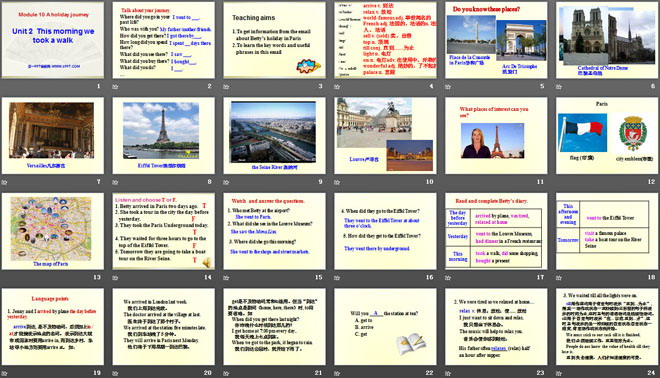Click the slide number label '19'
This screenshot has height=378, width=660.
tap(97, 373)
